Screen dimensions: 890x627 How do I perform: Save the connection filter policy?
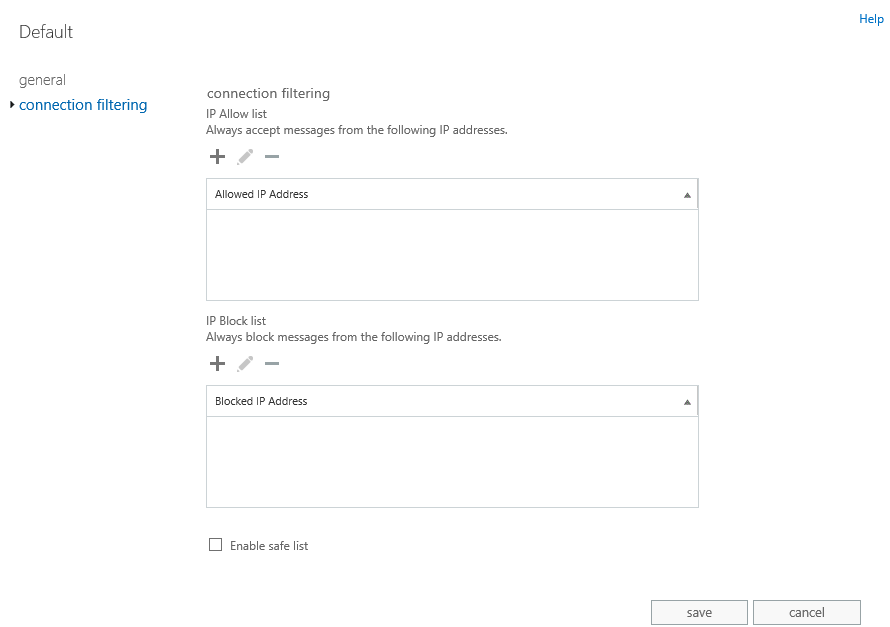coord(699,612)
